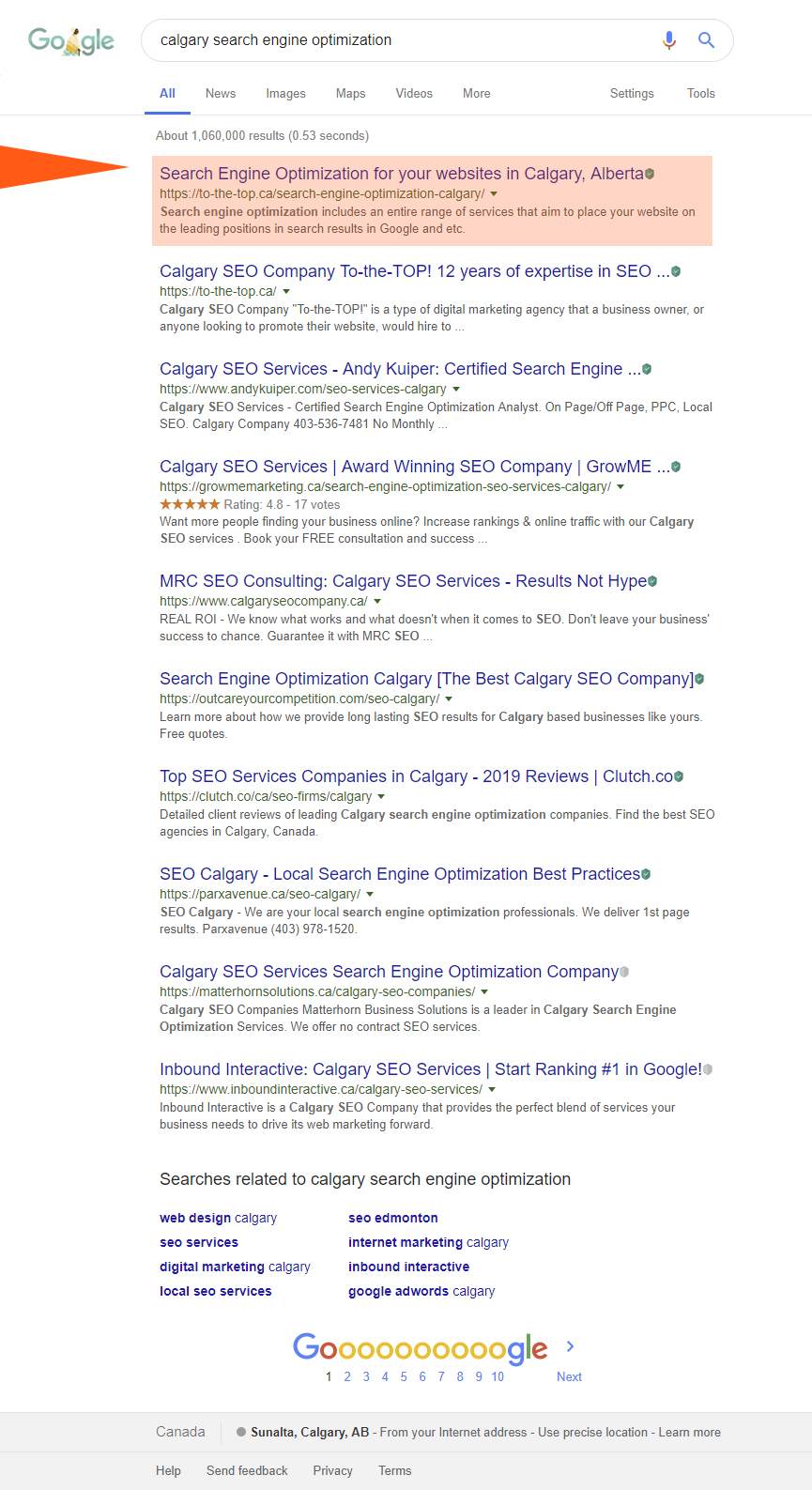Image resolution: width=812 pixels, height=1490 pixels.
Task: Open Inbound Interactive Calgary SEO Services result
Action: tap(431, 1069)
